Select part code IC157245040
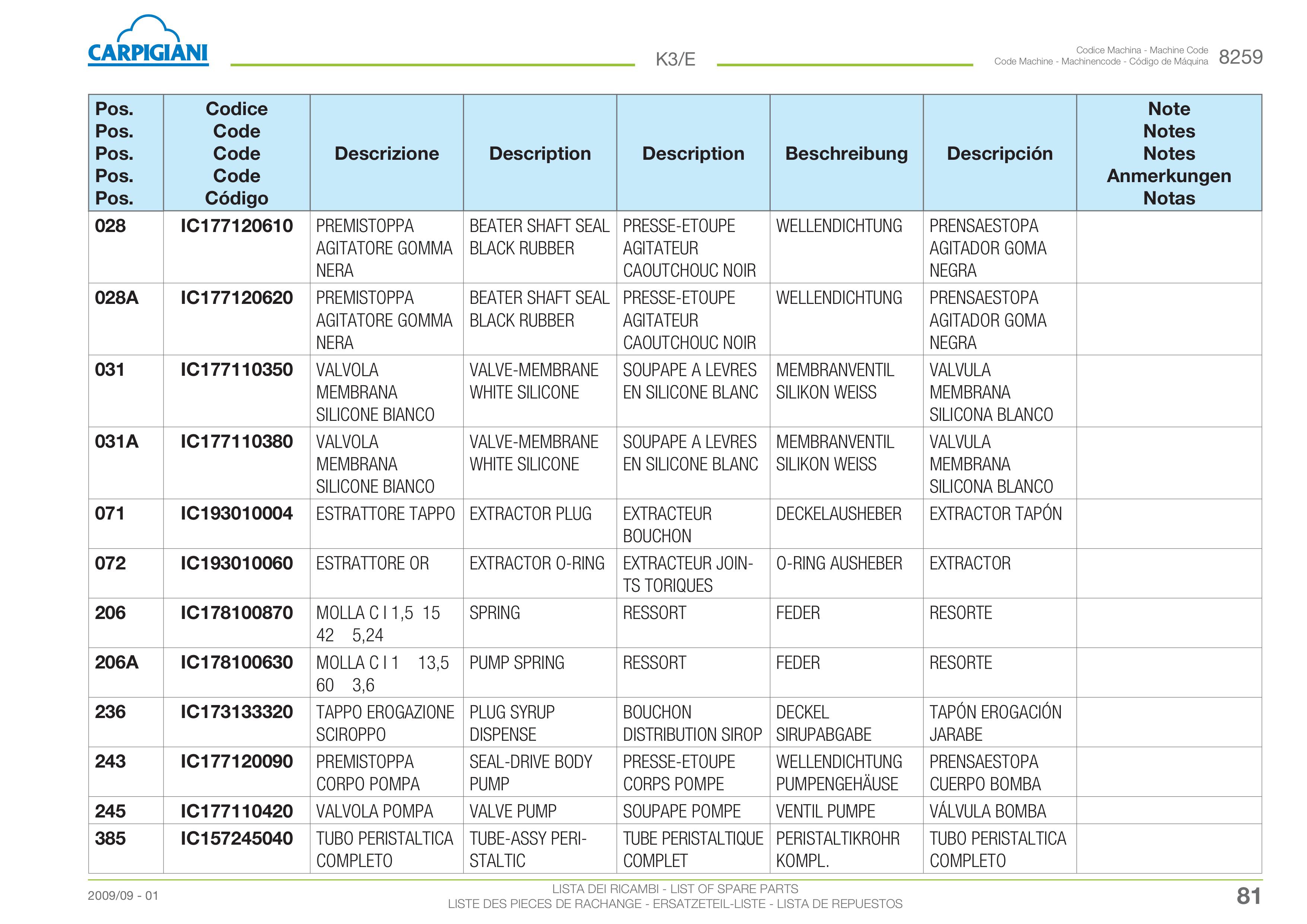The image size is (1307, 924). (236, 839)
